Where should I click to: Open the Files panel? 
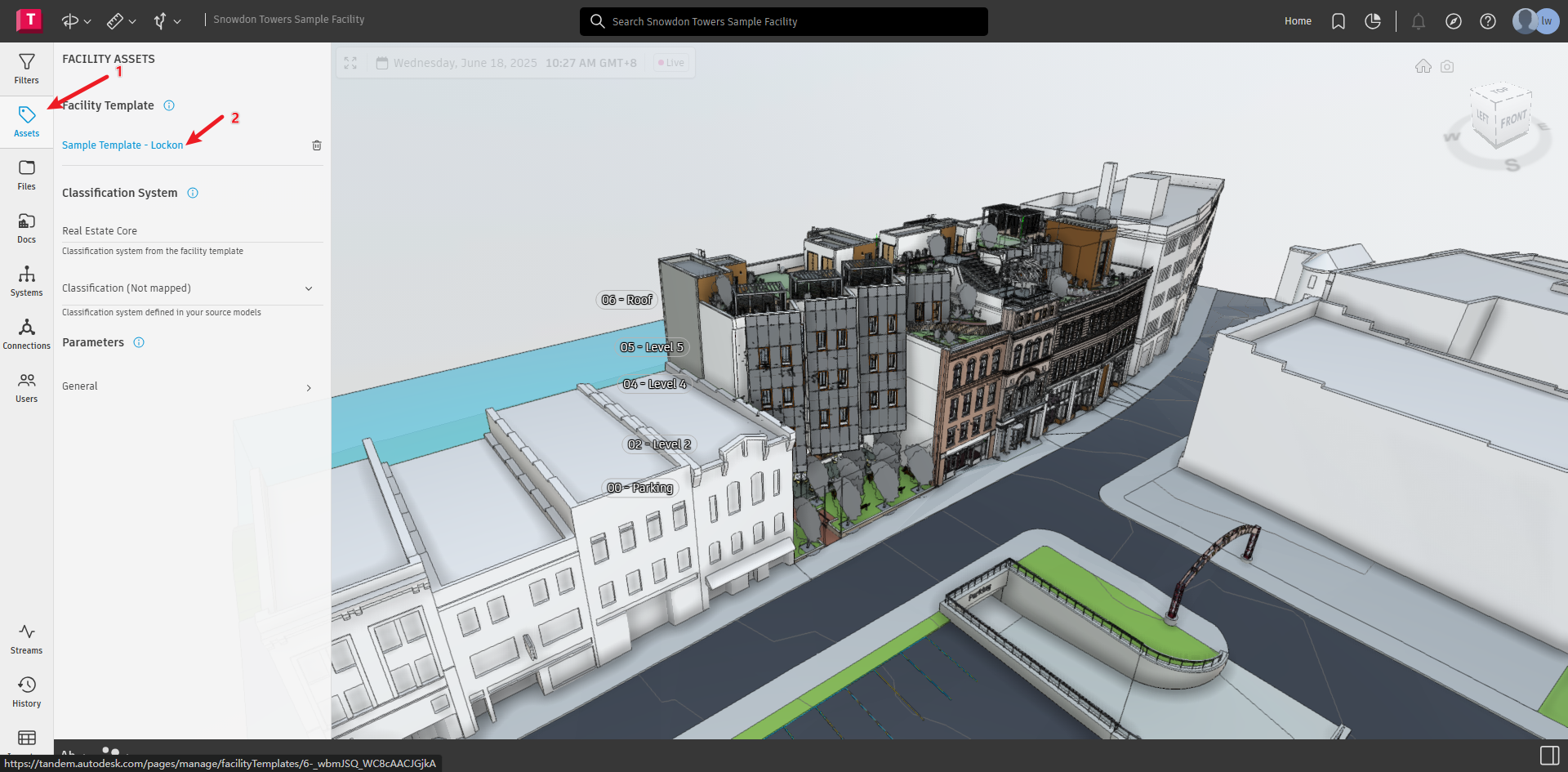click(x=26, y=175)
